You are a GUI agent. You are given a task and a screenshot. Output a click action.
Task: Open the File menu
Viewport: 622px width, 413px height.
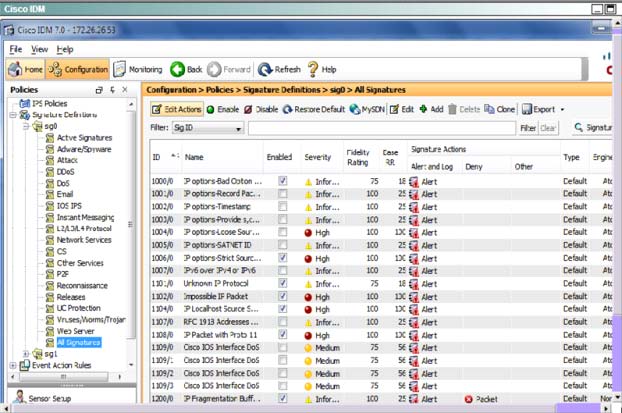[x=16, y=50]
